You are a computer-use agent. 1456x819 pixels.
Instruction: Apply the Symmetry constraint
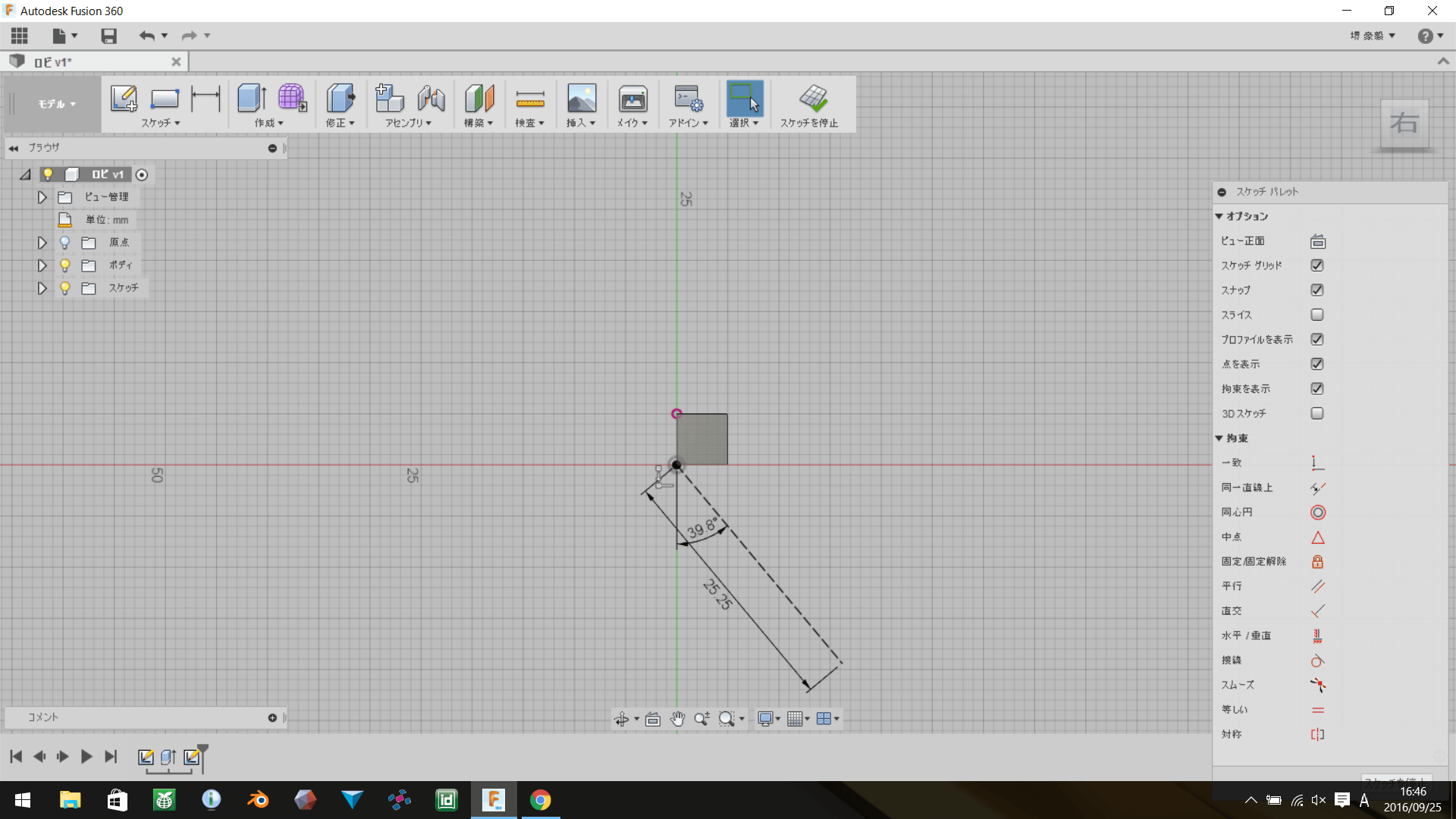1318,734
